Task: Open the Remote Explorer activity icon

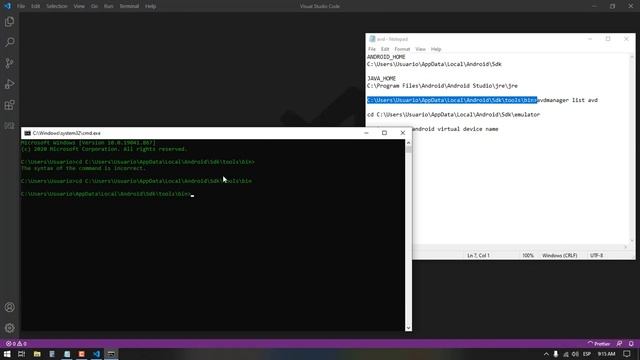Action: click(9, 126)
